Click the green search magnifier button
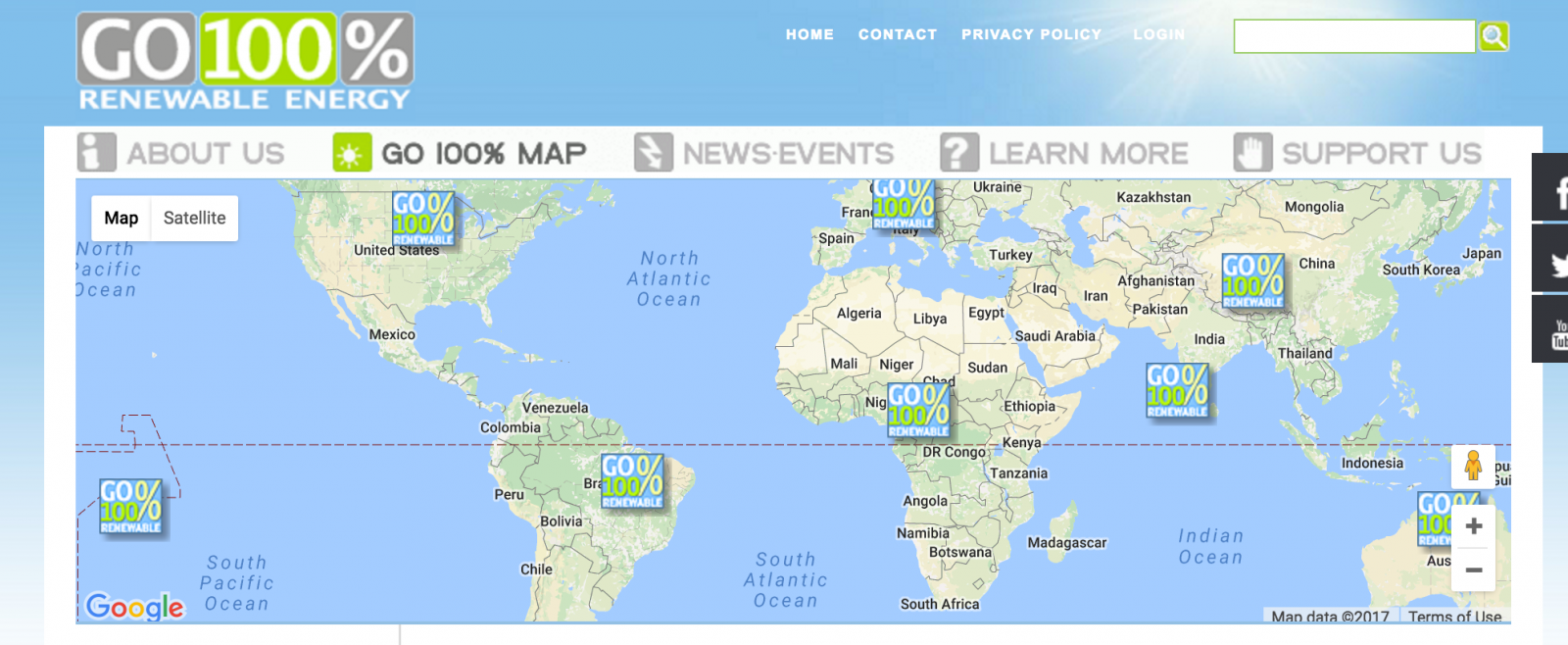Screen dimensions: 1568x645 (1494, 37)
